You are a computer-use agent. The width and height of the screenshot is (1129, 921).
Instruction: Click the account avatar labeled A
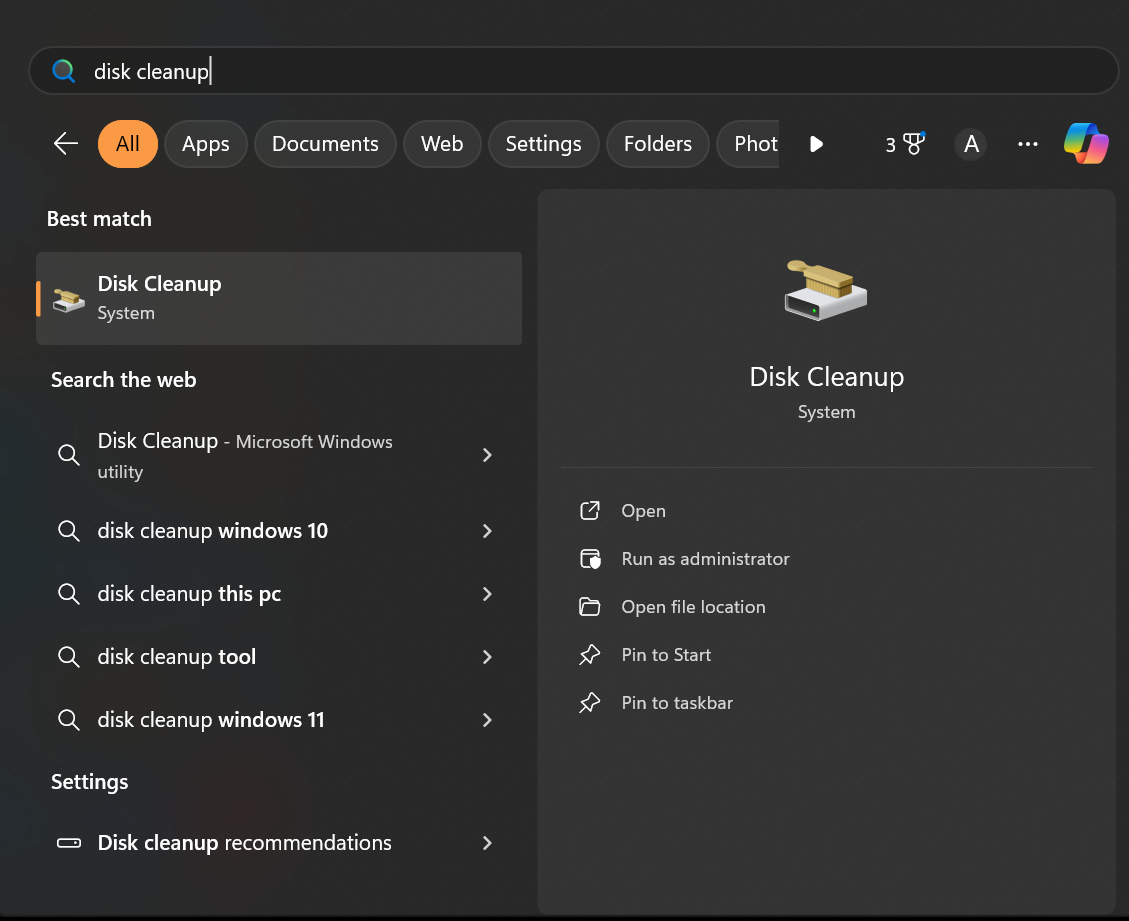pos(971,144)
